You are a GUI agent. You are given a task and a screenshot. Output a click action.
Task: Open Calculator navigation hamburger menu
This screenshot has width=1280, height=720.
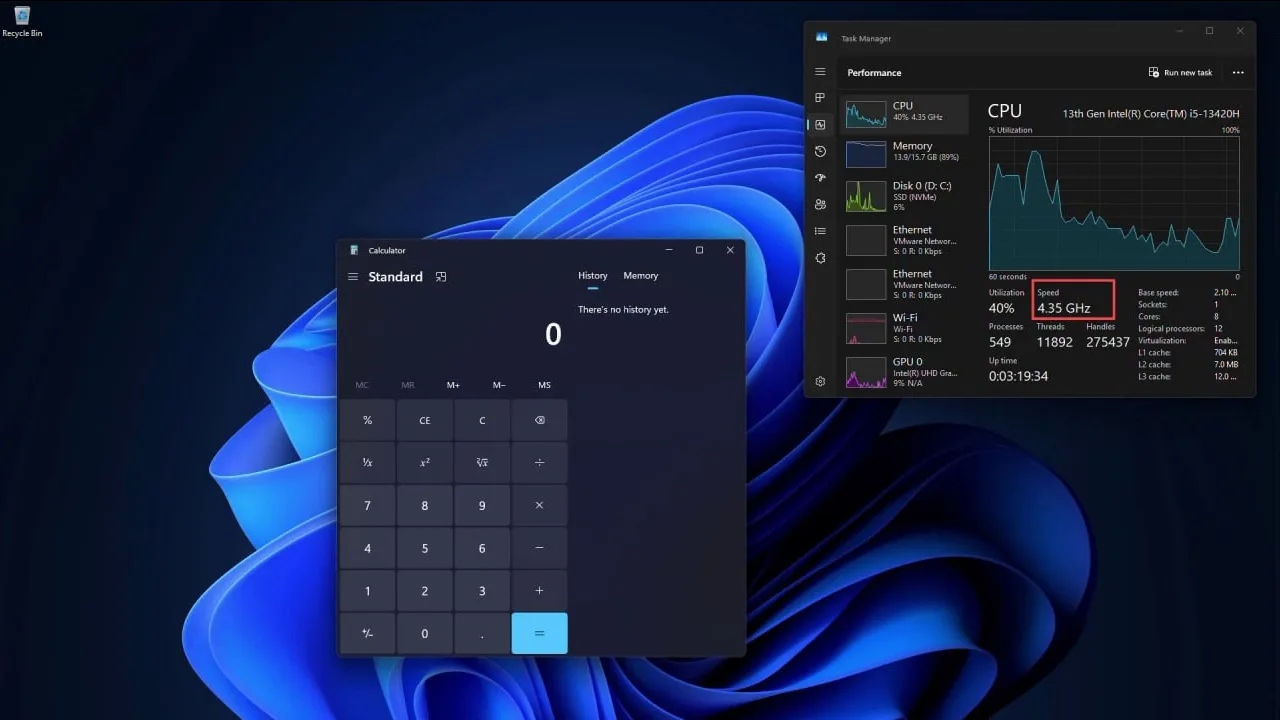tap(352, 277)
